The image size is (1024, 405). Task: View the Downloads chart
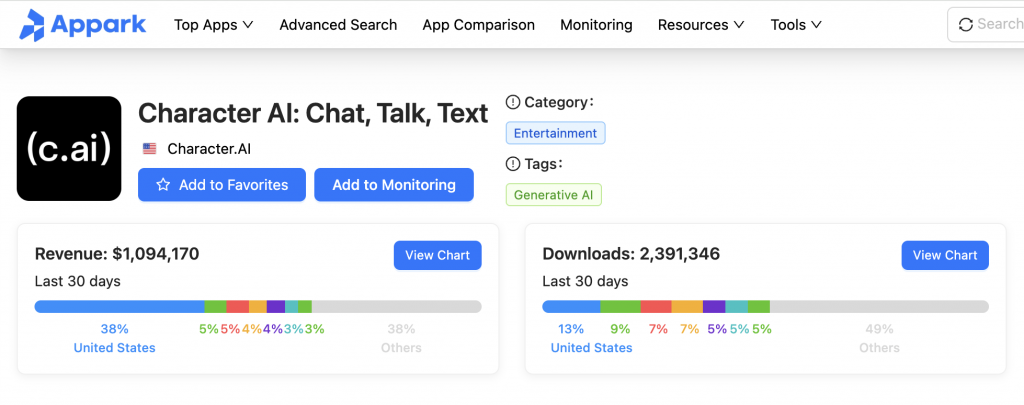coord(945,255)
